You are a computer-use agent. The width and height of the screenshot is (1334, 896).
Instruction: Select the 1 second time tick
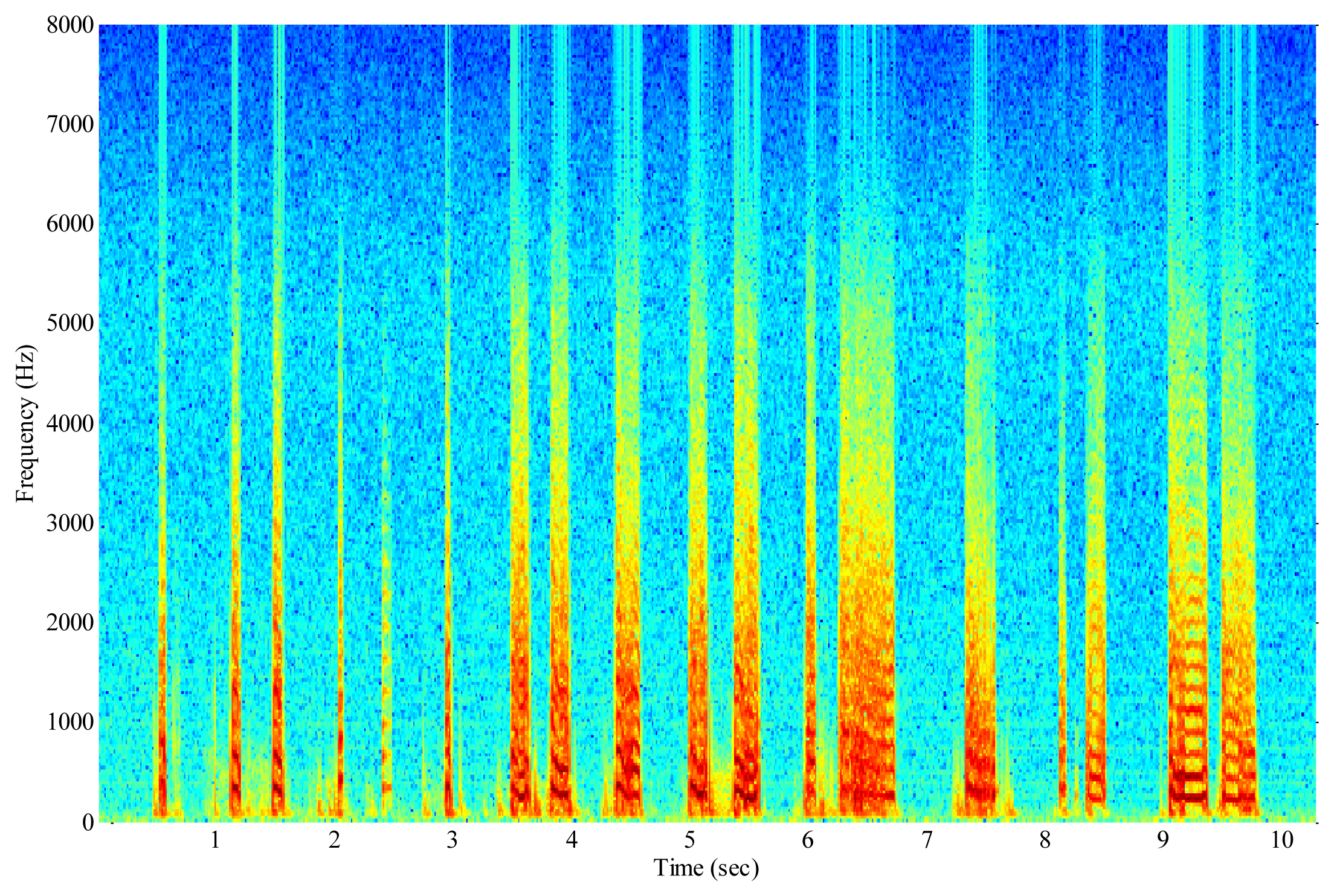point(215,840)
